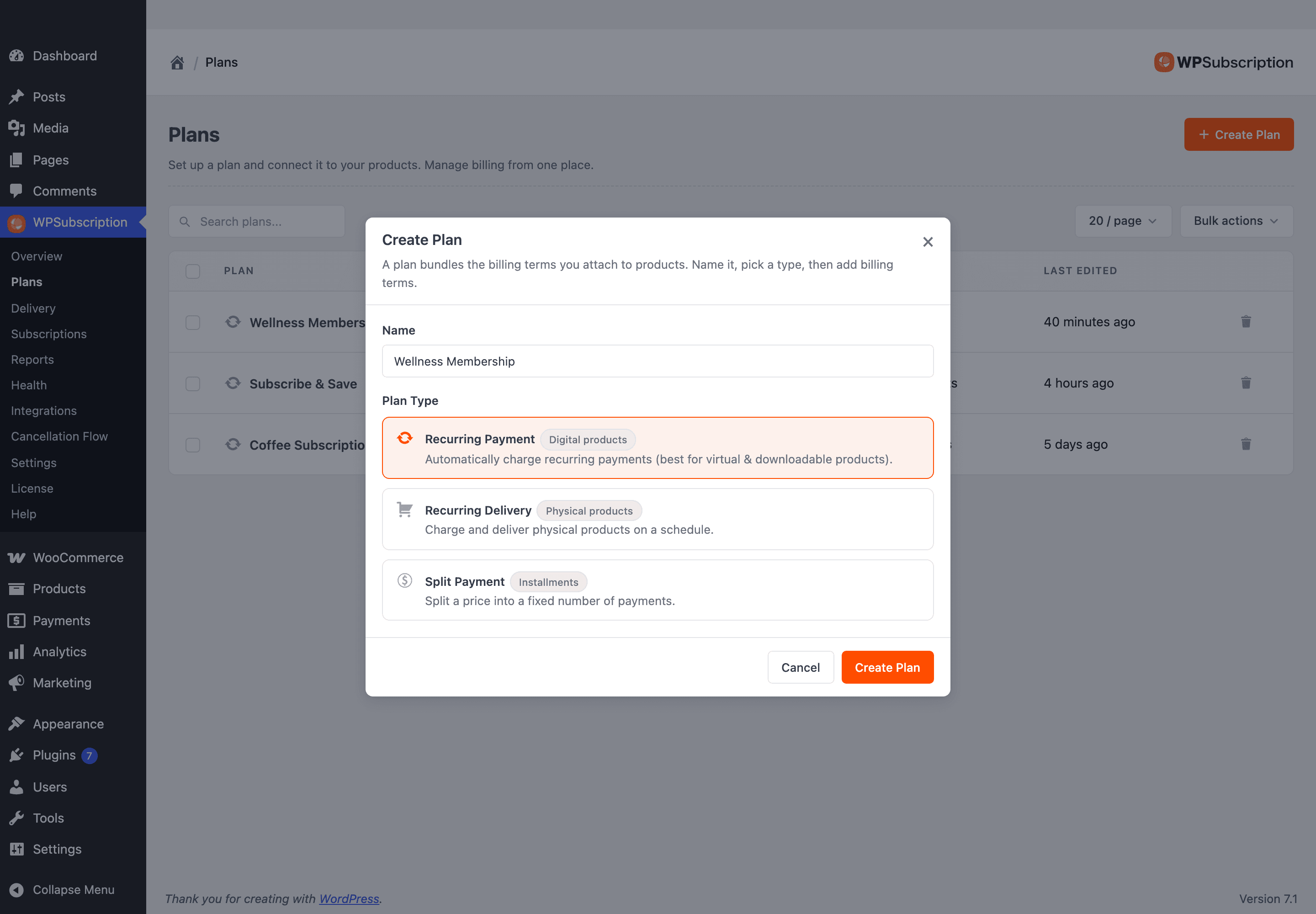Click the Plugins plug icon
This screenshot has height=914, width=1316.
tap(16, 755)
